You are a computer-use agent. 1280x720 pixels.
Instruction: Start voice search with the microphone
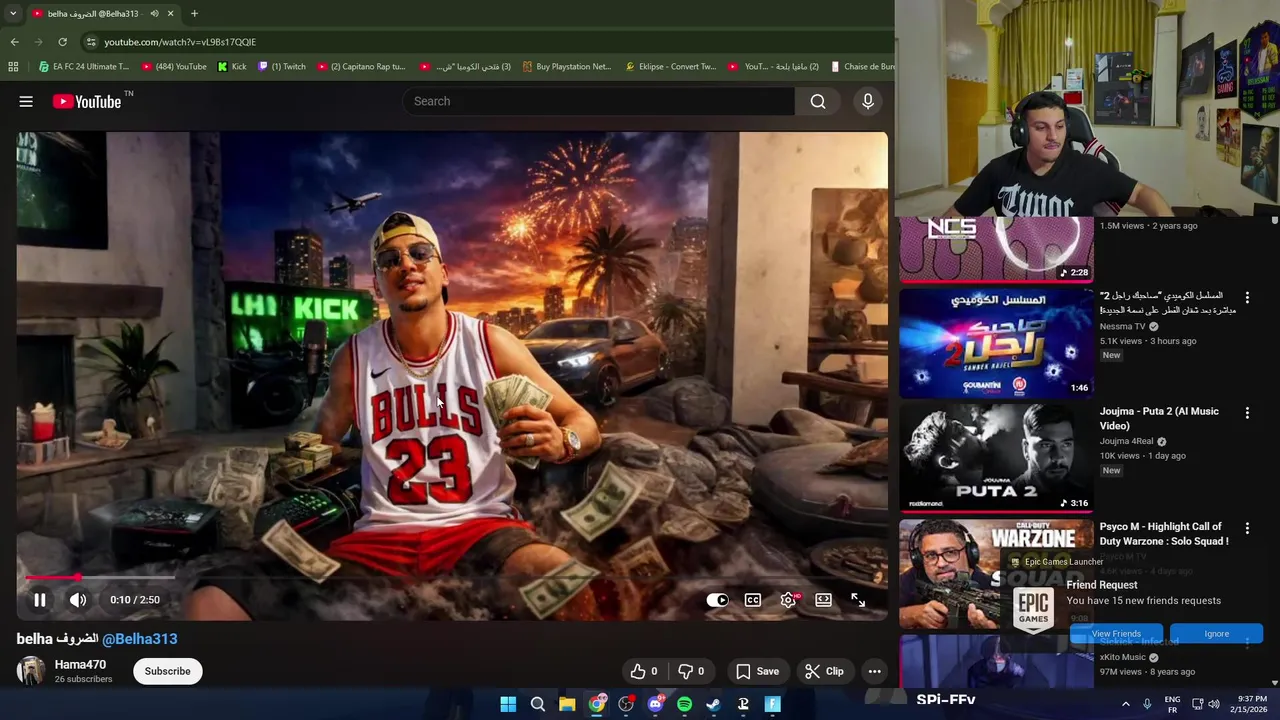pyautogui.click(x=868, y=101)
